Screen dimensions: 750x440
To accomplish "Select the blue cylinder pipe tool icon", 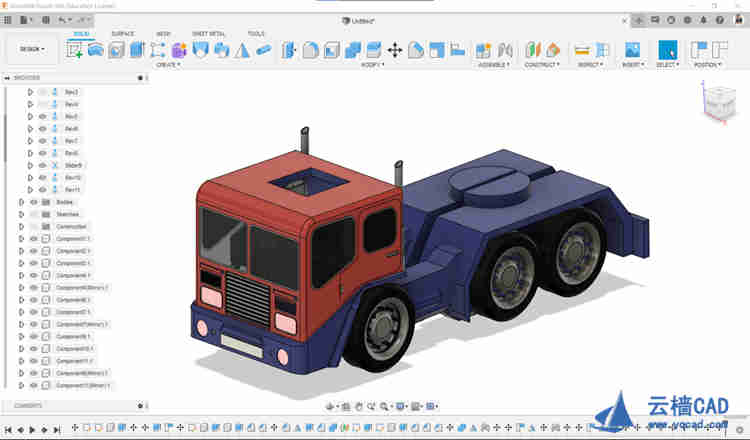I will 264,50.
